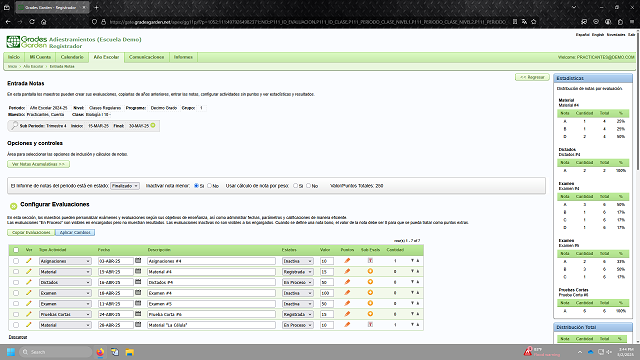This screenshot has height=360, width=640.
Task: Click the Puntos grade-entry icon for Prueba Corta #6
Action: click(347, 314)
